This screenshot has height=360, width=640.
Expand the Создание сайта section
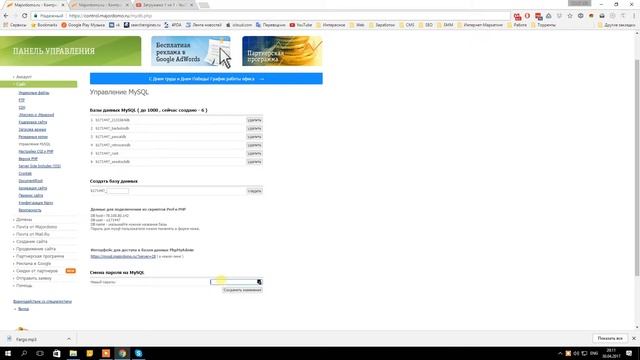31,242
